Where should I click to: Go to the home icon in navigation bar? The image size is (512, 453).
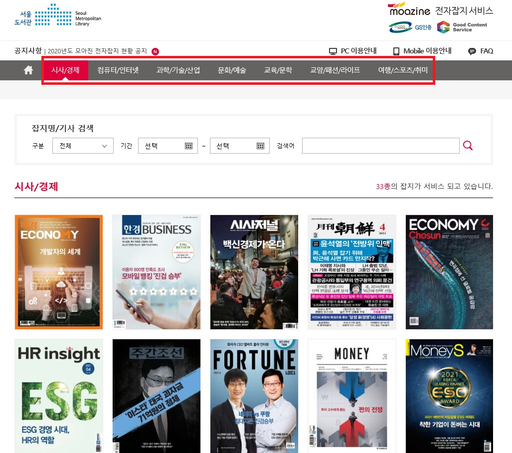28,70
